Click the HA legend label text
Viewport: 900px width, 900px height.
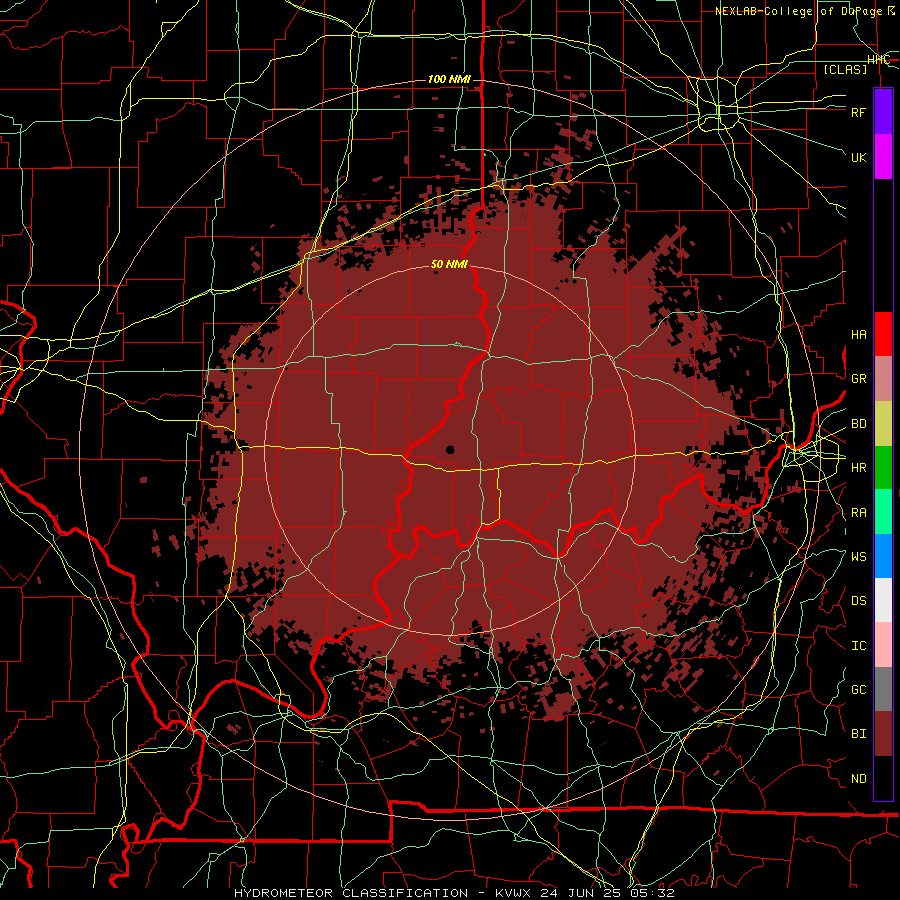[x=859, y=335]
